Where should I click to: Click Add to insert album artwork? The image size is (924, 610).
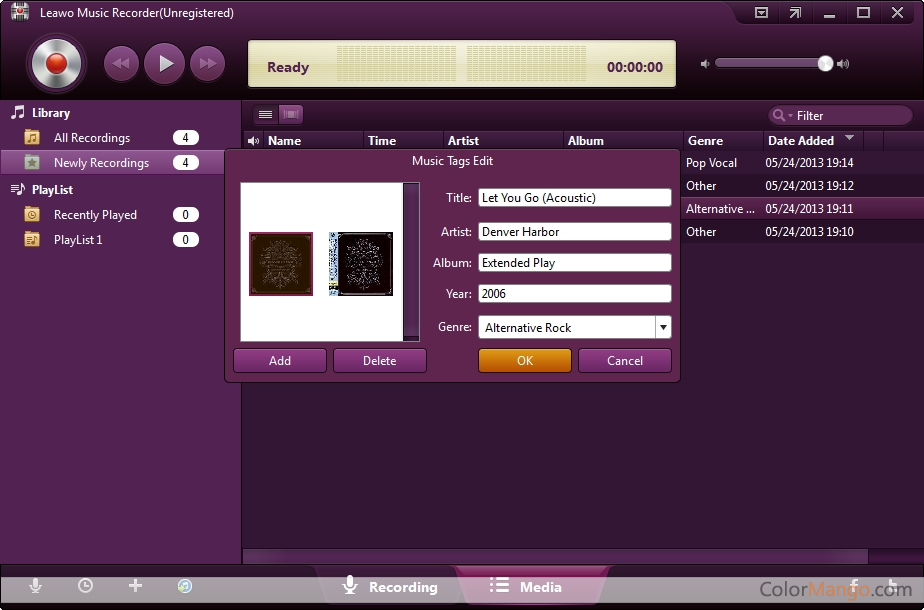point(279,360)
